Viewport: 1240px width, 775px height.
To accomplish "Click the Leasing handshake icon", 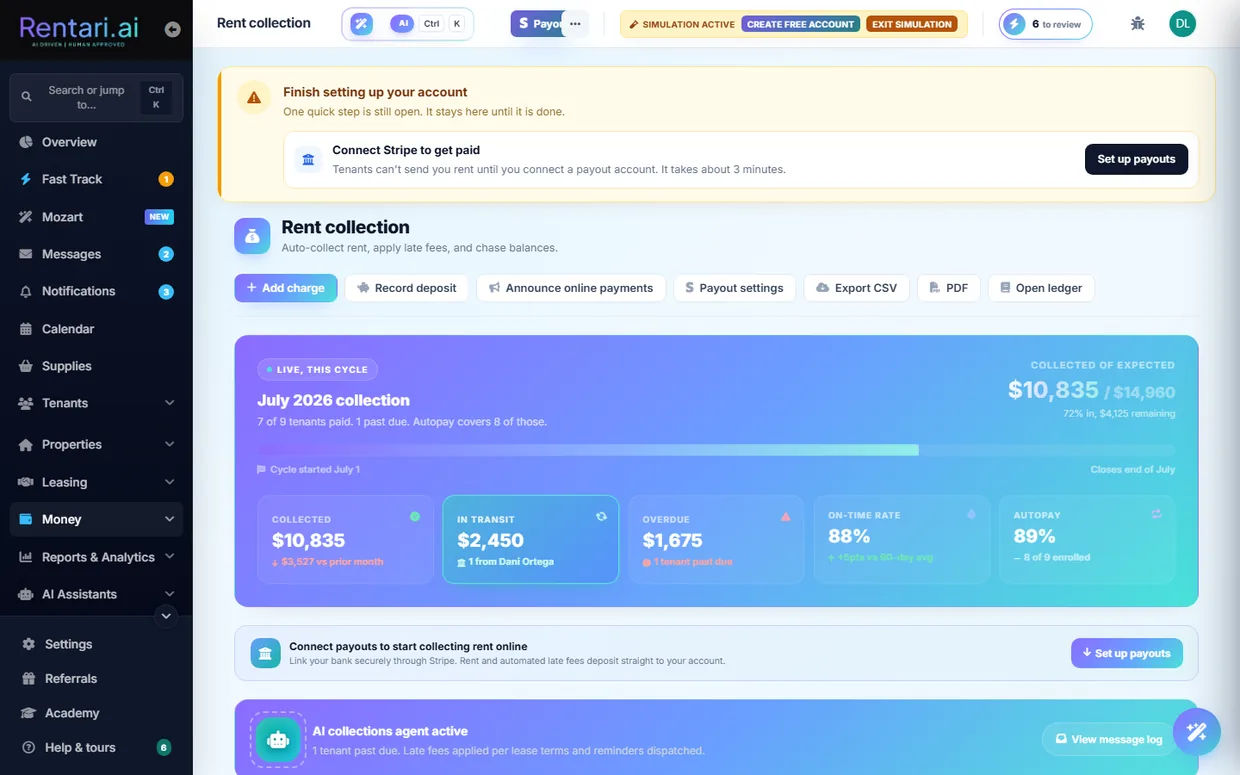I will 26,482.
